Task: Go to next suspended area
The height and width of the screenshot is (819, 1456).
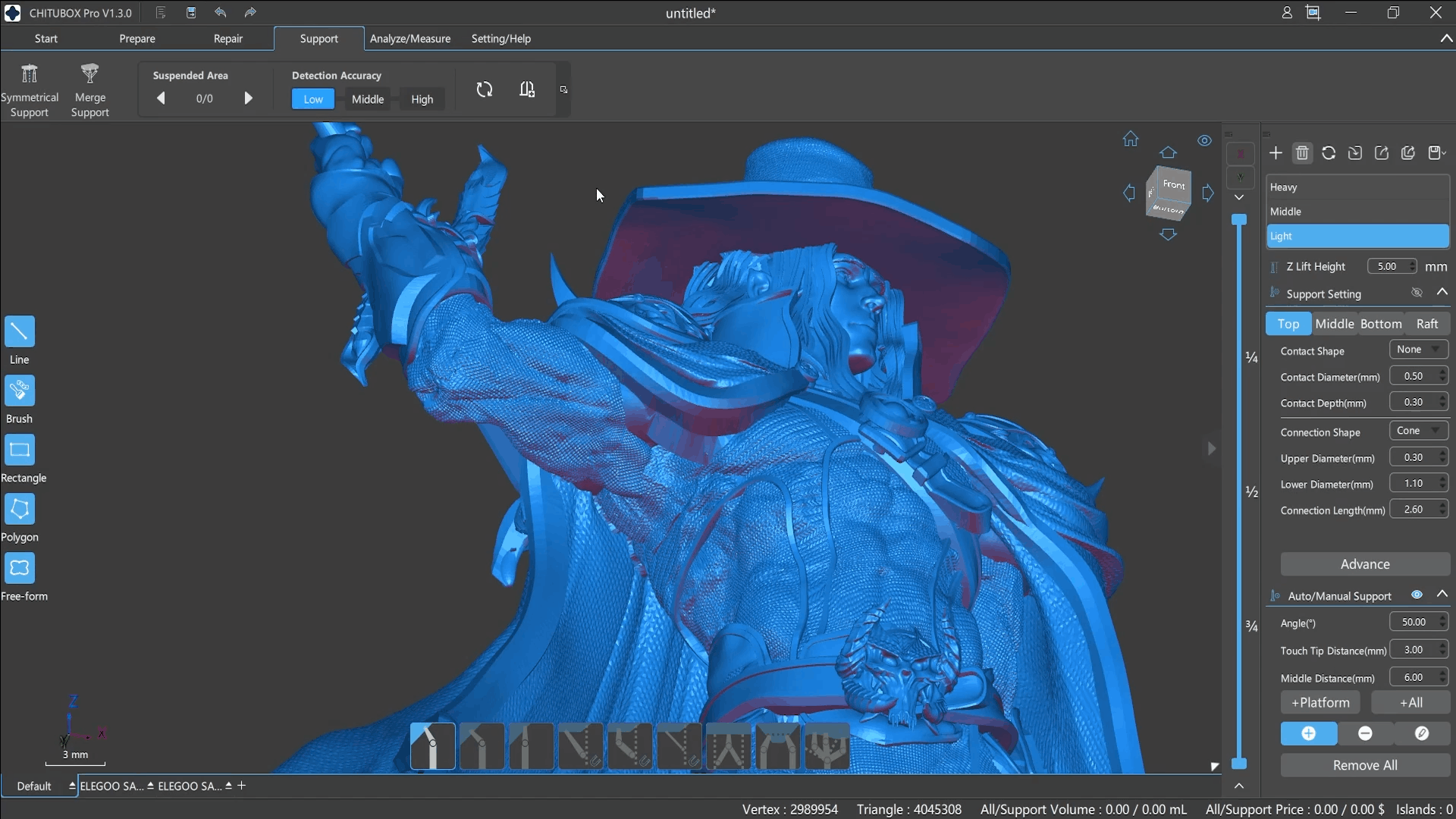Action: 248,99
